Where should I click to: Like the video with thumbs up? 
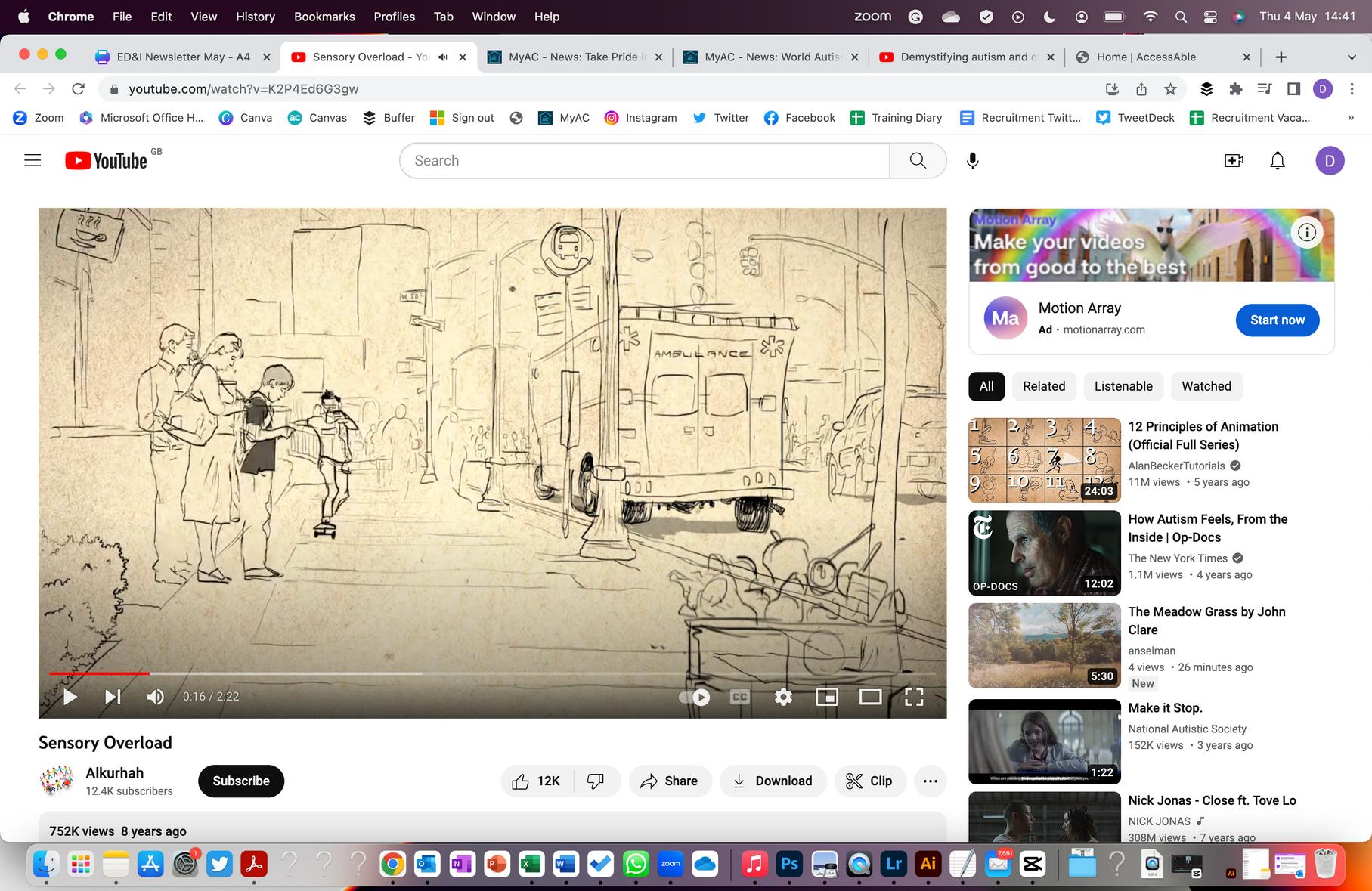[536, 781]
